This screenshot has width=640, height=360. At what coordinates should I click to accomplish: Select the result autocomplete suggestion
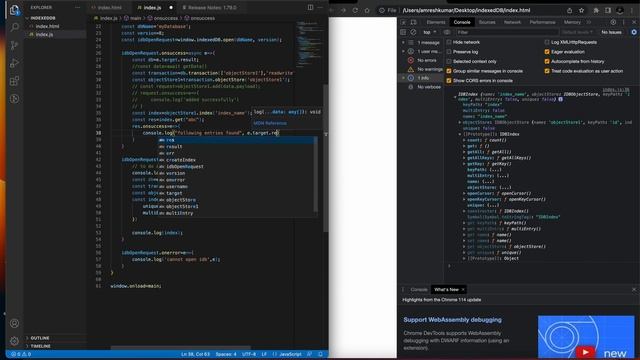pyautogui.click(x=237, y=147)
